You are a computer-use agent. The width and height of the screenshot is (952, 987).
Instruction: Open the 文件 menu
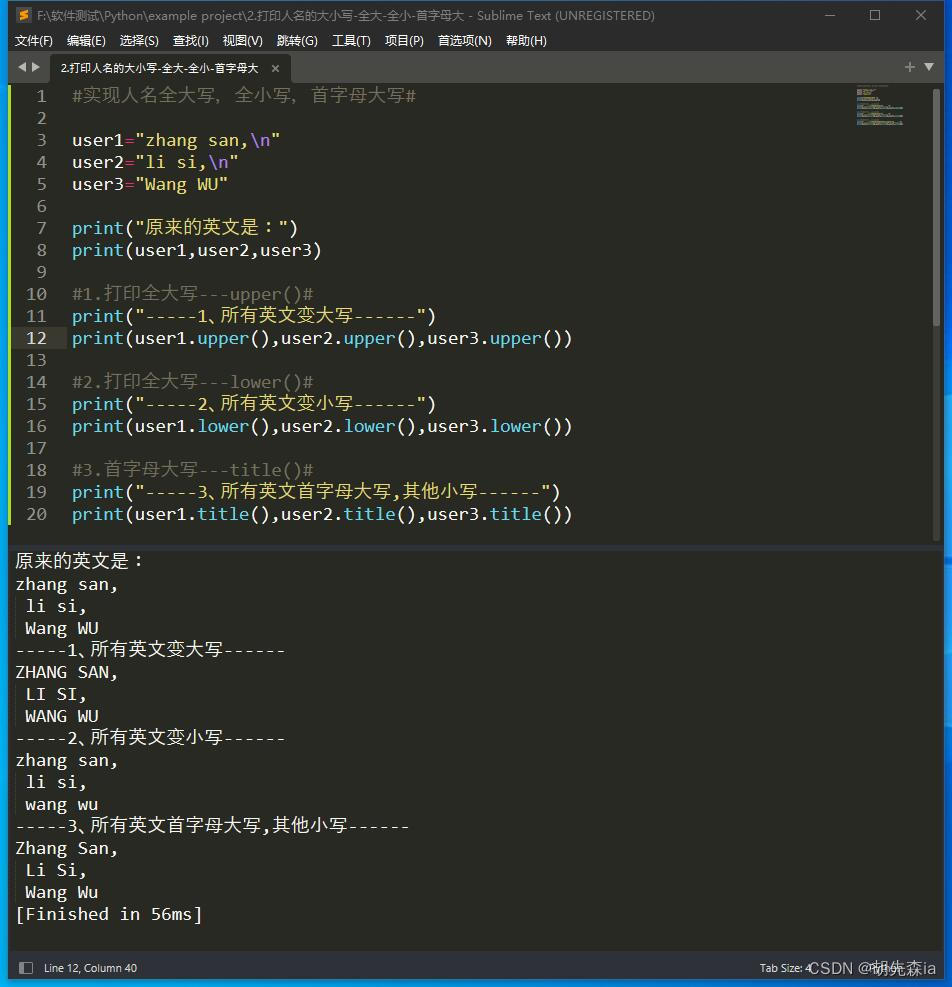click(33, 40)
